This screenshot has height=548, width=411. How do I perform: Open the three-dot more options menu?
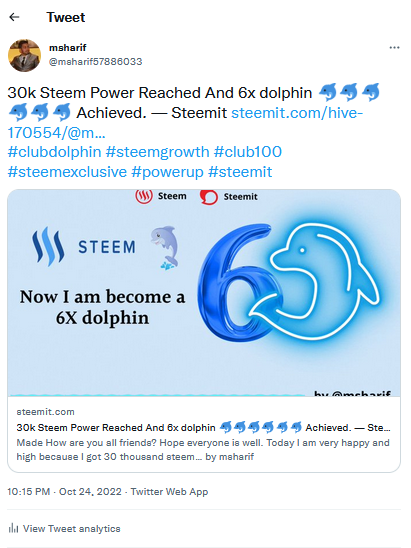[x=394, y=48]
